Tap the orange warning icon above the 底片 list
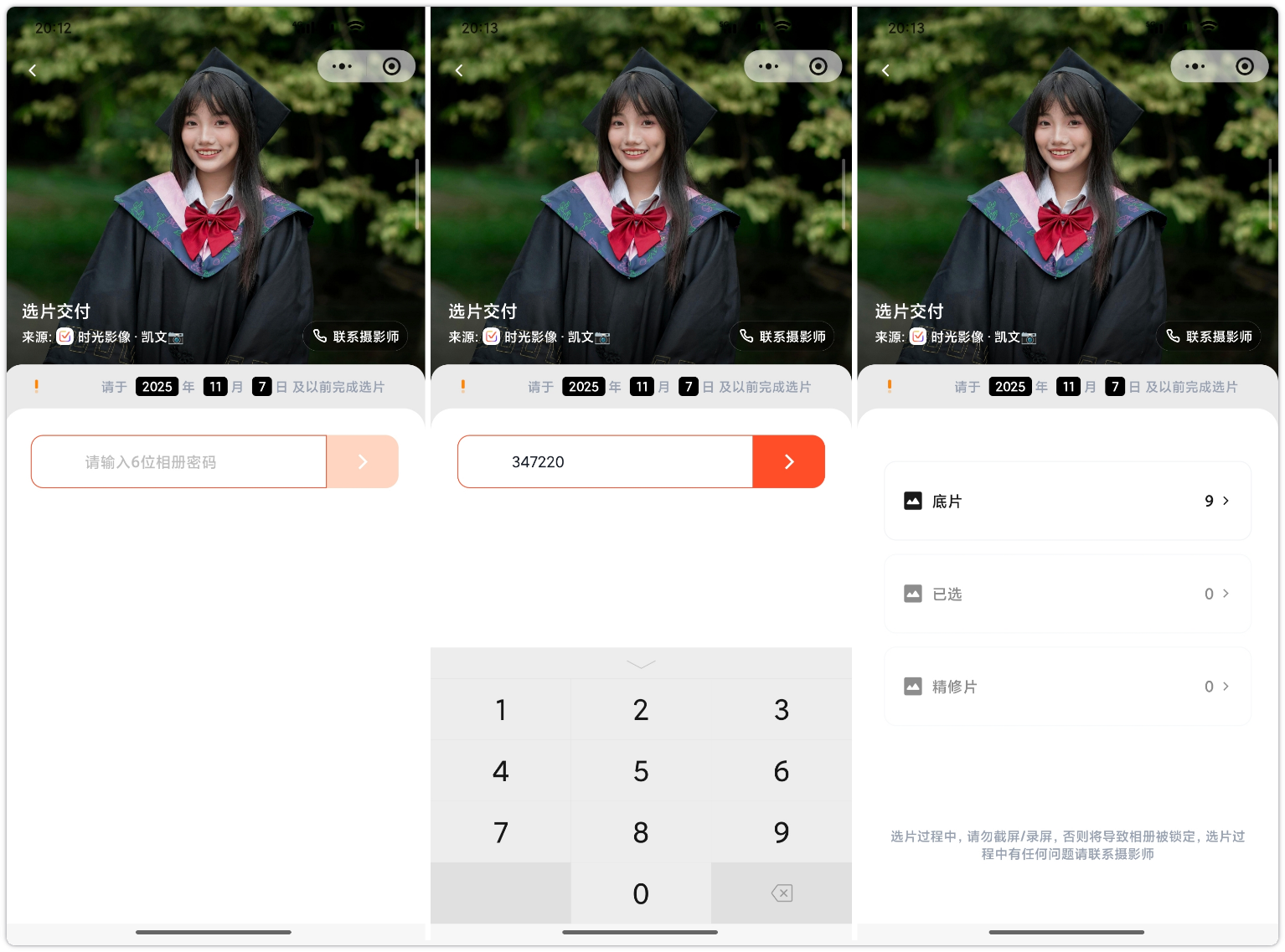This screenshot has height=952, width=1285. coord(889,386)
